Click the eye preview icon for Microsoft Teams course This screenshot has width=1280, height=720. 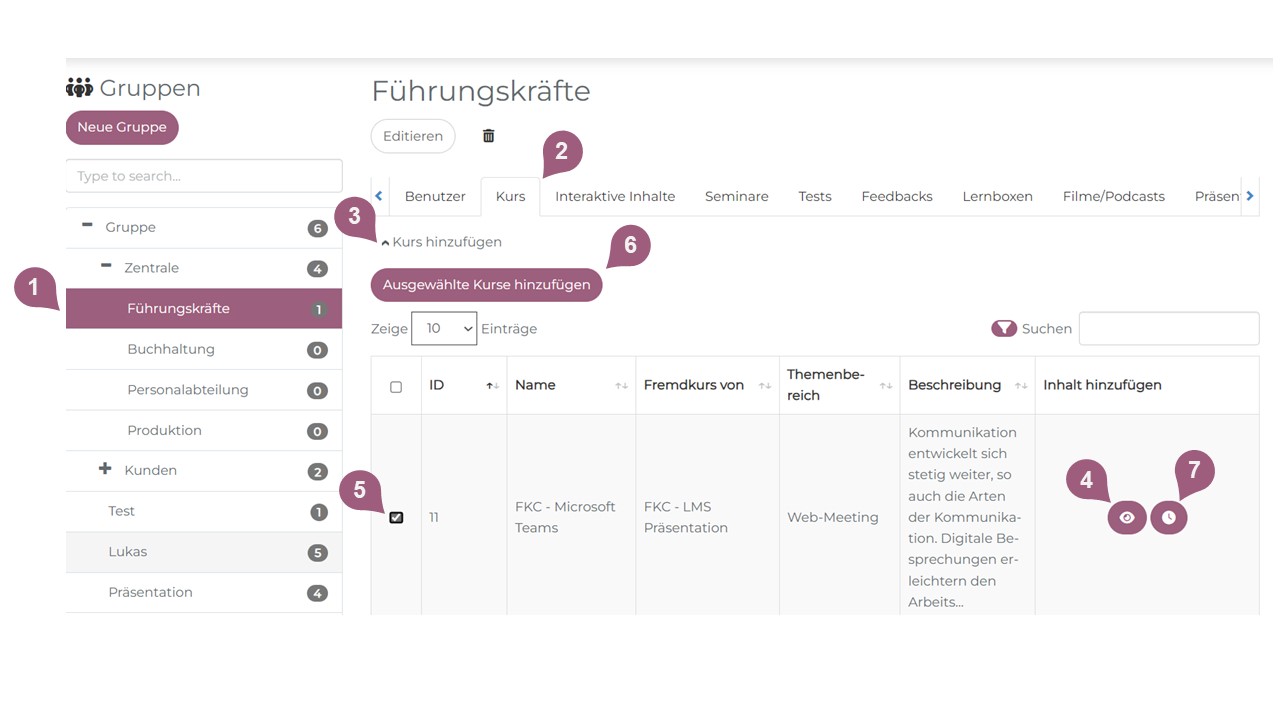point(1127,518)
